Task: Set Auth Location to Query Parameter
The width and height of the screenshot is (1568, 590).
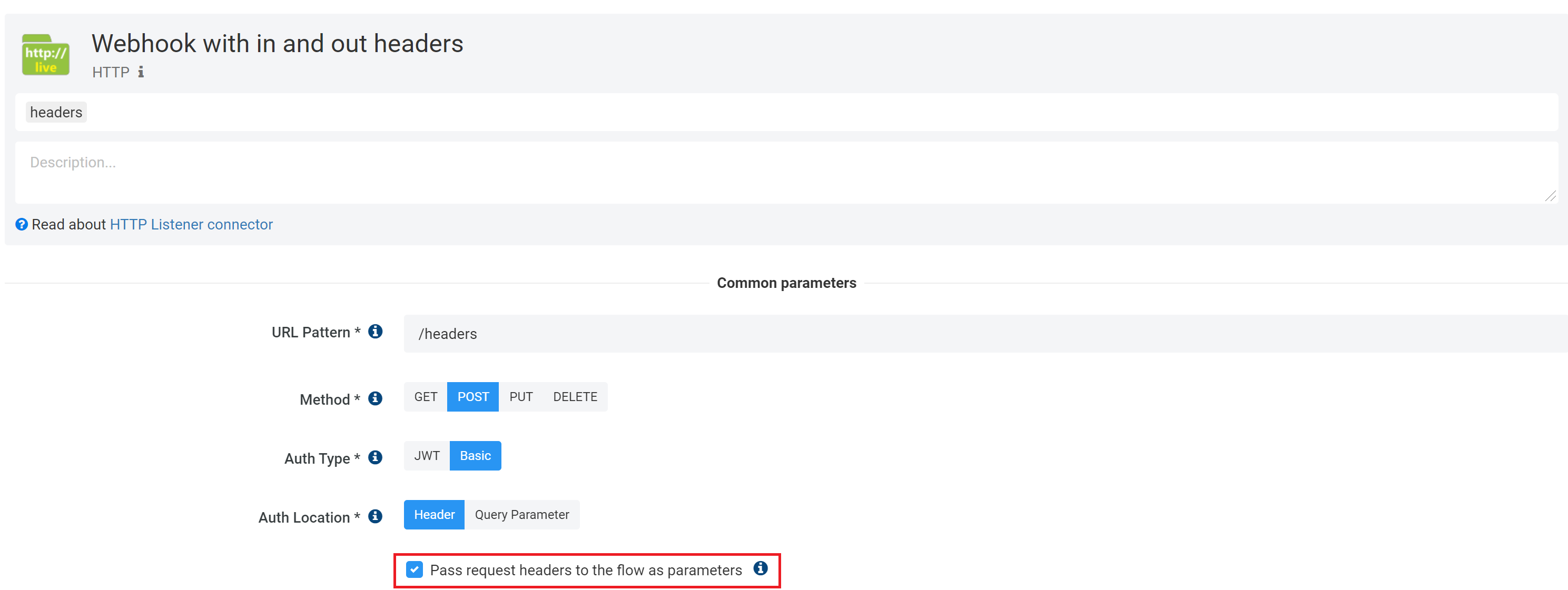Action: [521, 515]
